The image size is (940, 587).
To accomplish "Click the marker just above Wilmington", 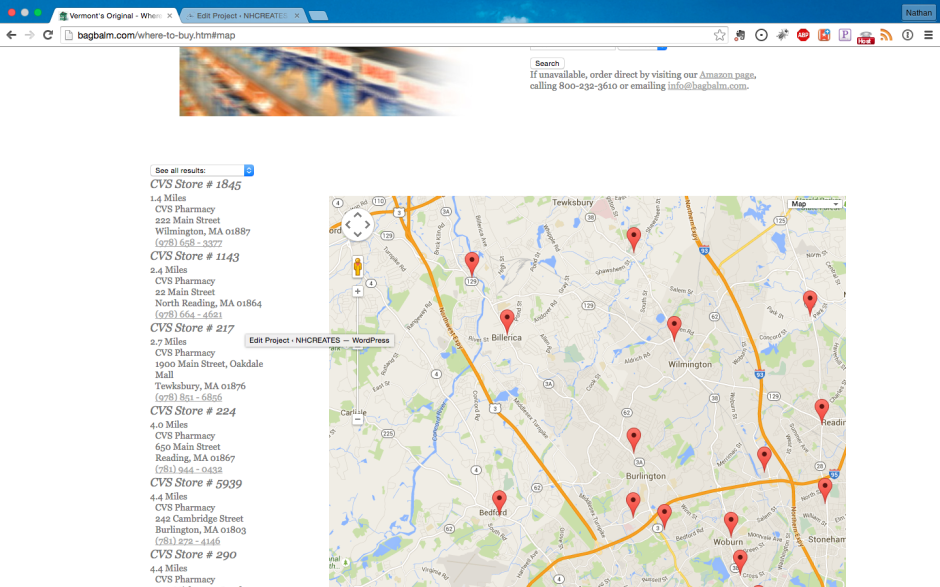I will [x=674, y=329].
